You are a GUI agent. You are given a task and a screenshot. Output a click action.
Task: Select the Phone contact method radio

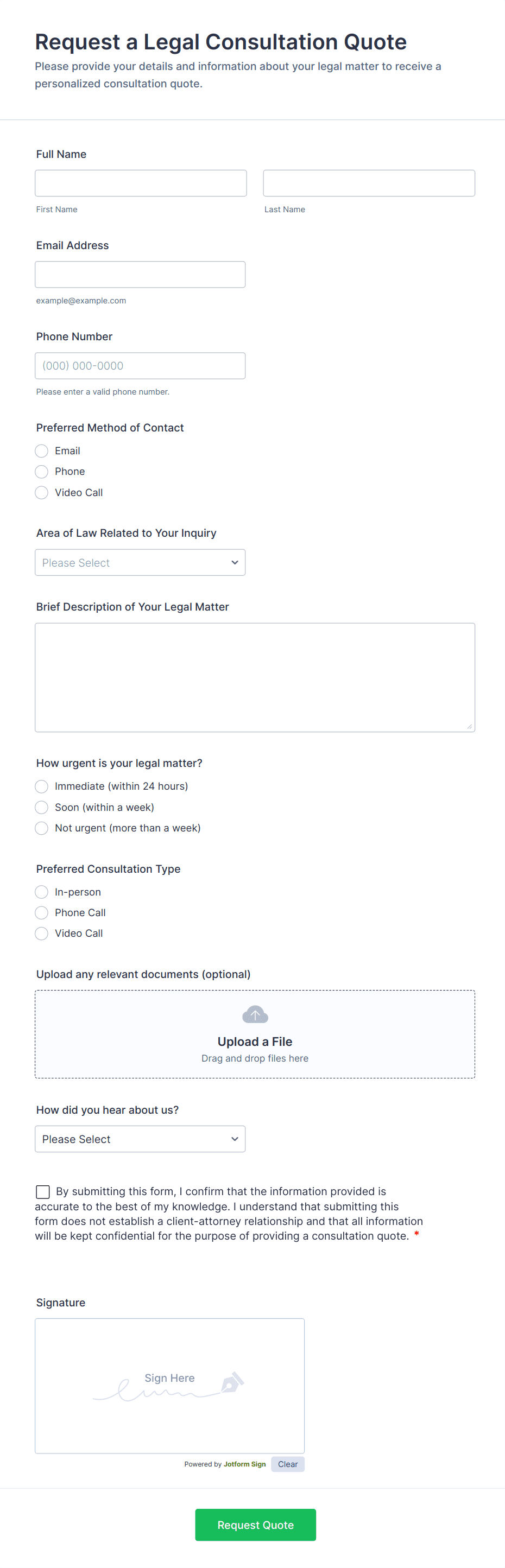click(x=41, y=472)
